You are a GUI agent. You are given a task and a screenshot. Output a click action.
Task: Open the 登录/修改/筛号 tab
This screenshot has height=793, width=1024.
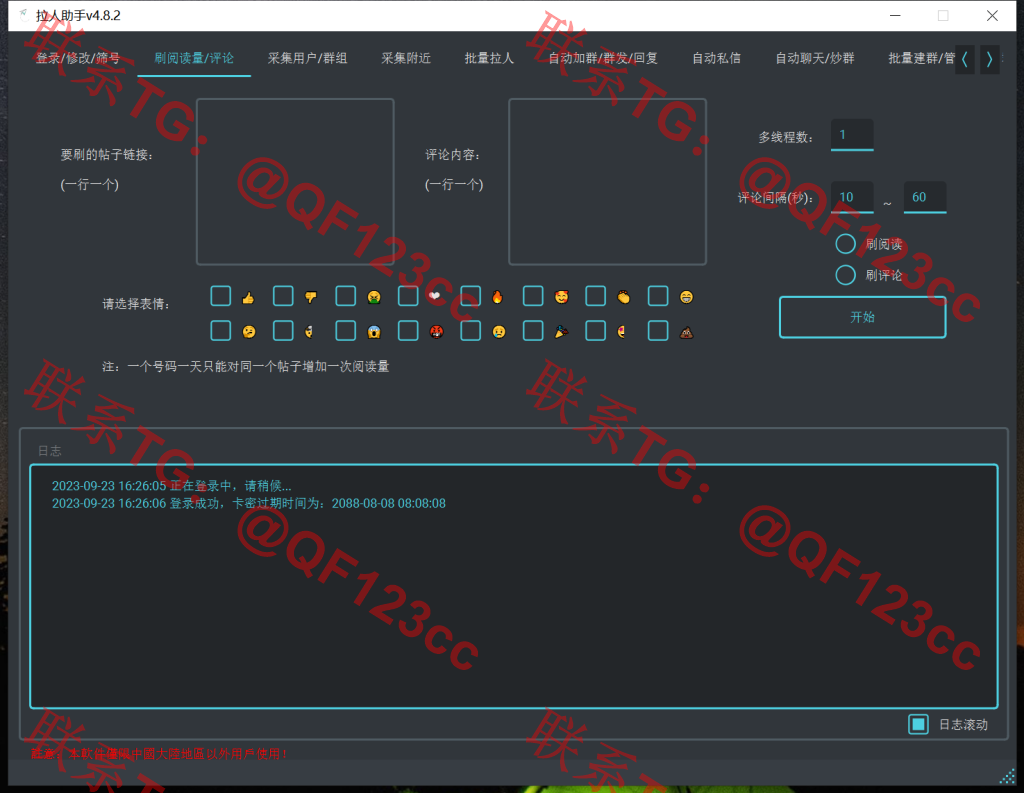coord(78,58)
